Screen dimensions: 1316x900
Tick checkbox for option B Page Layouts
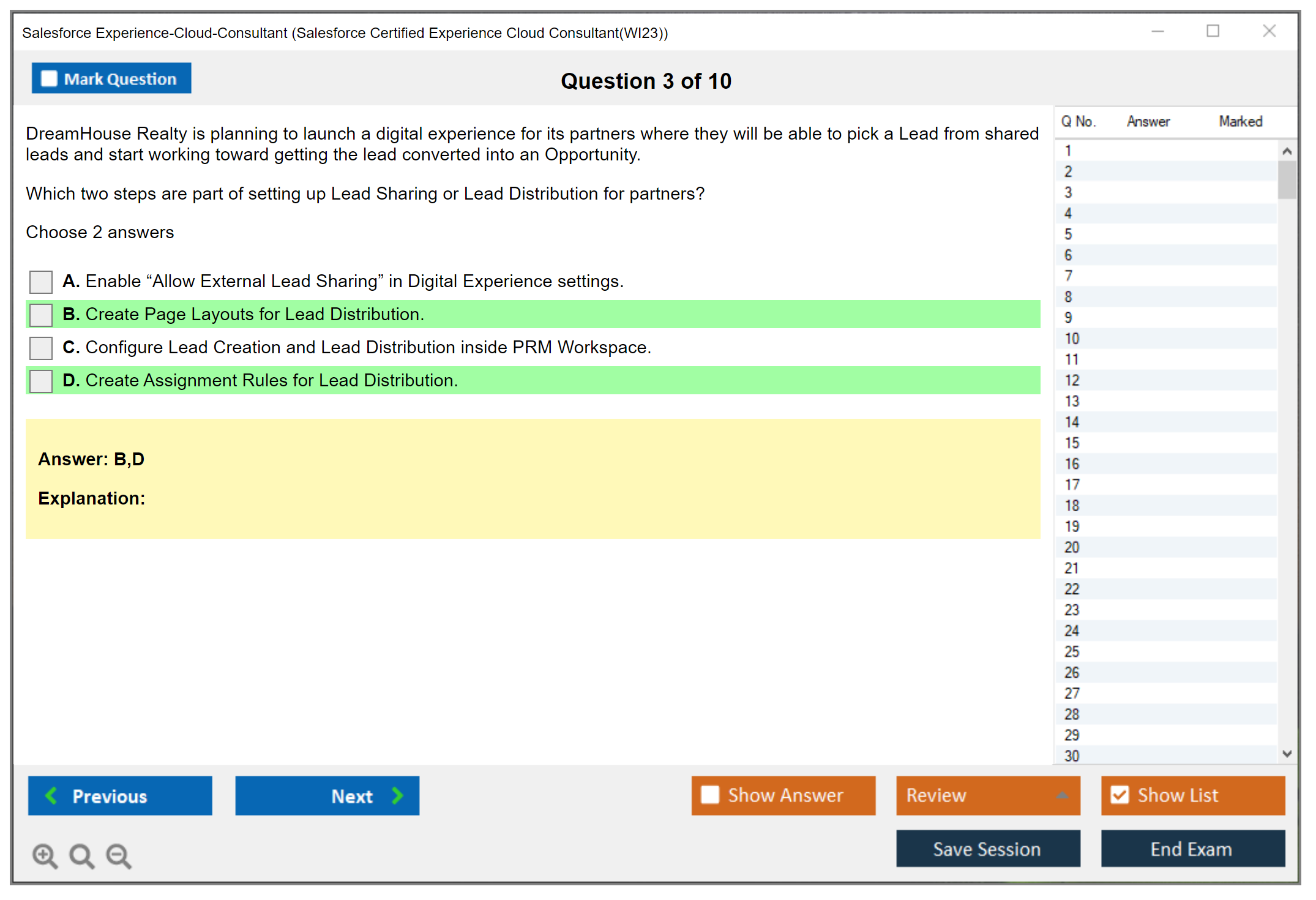(x=41, y=315)
